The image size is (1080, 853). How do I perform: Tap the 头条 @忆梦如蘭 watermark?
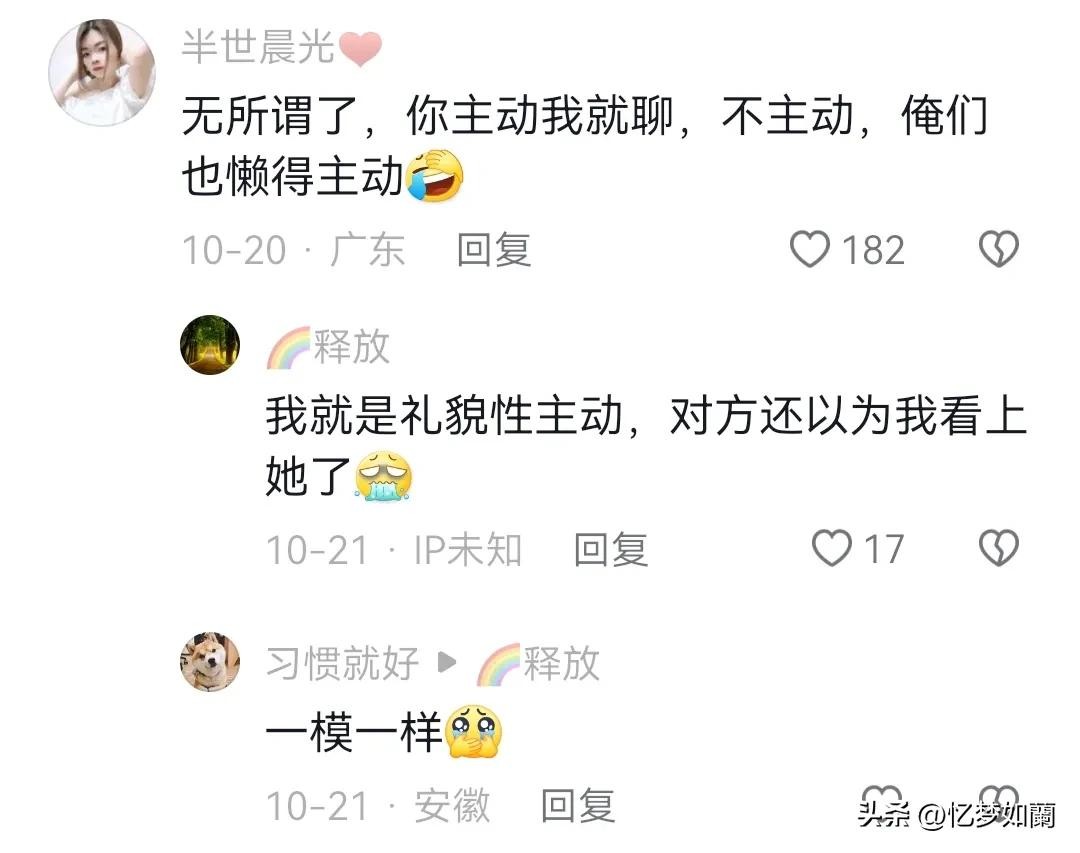tap(957, 815)
